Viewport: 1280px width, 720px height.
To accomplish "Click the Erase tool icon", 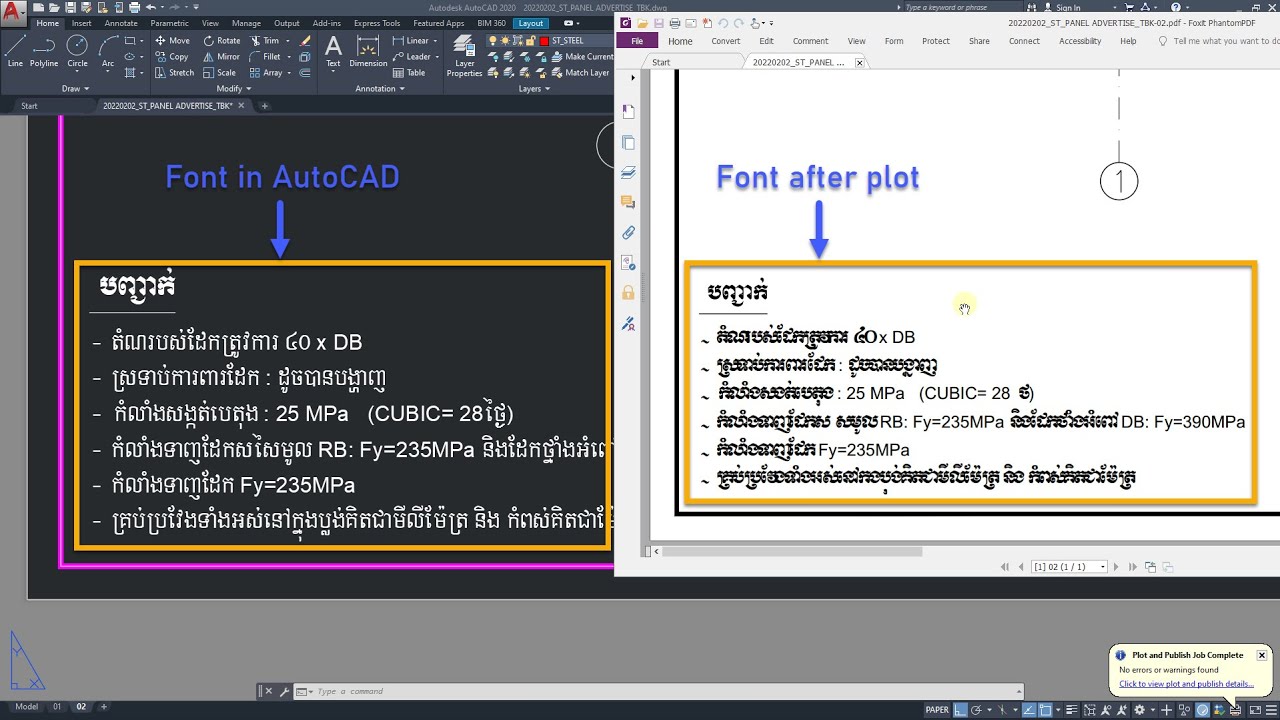I will pyautogui.click(x=306, y=41).
